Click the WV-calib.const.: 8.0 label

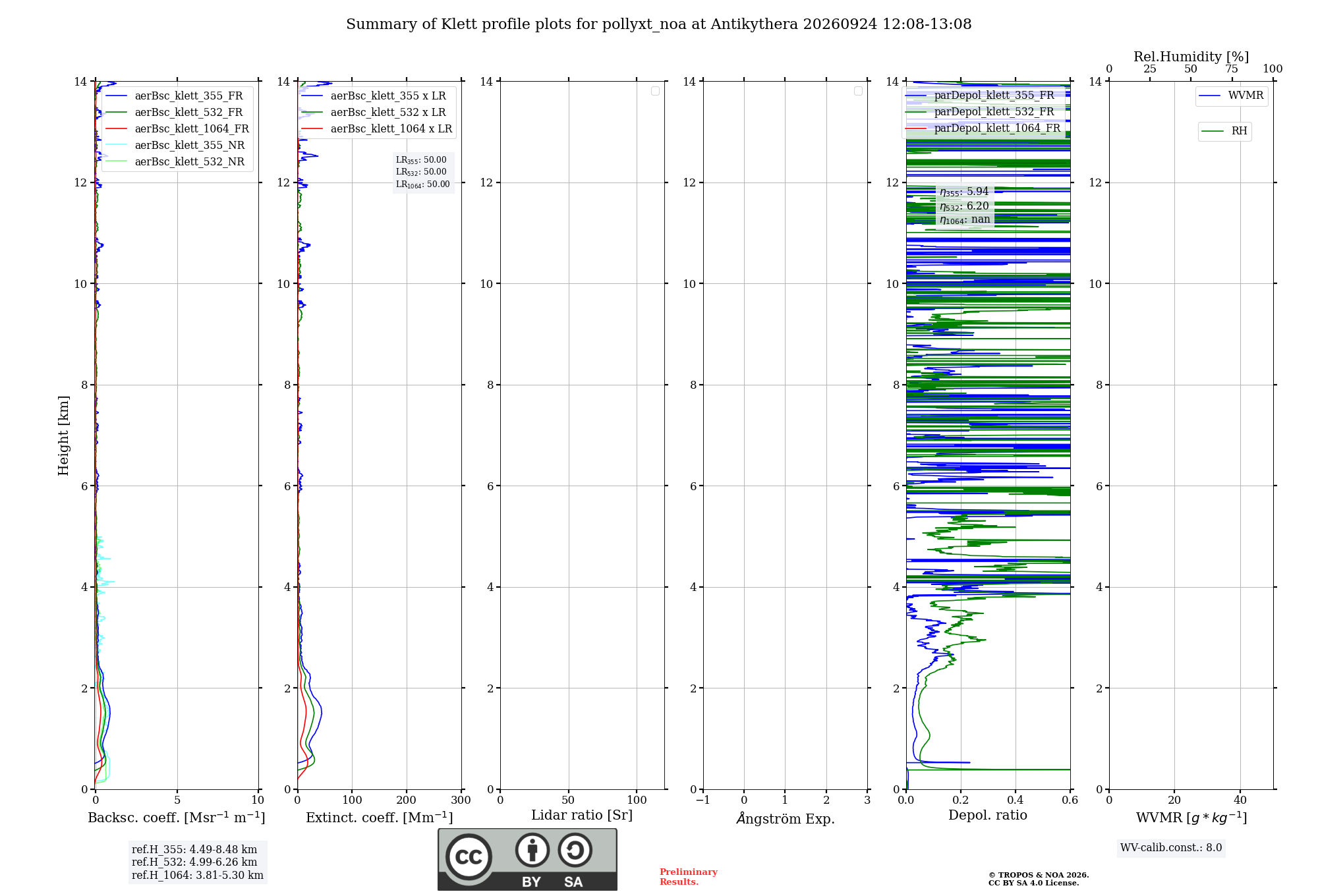pos(1171,848)
